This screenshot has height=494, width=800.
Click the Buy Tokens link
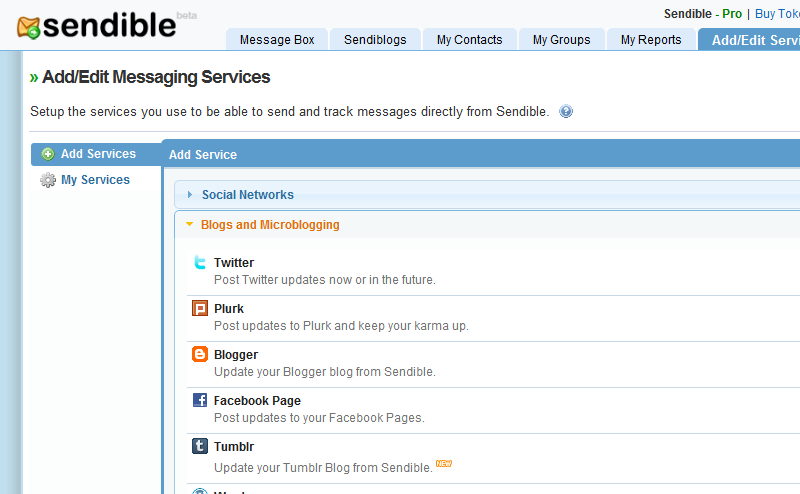[777, 14]
